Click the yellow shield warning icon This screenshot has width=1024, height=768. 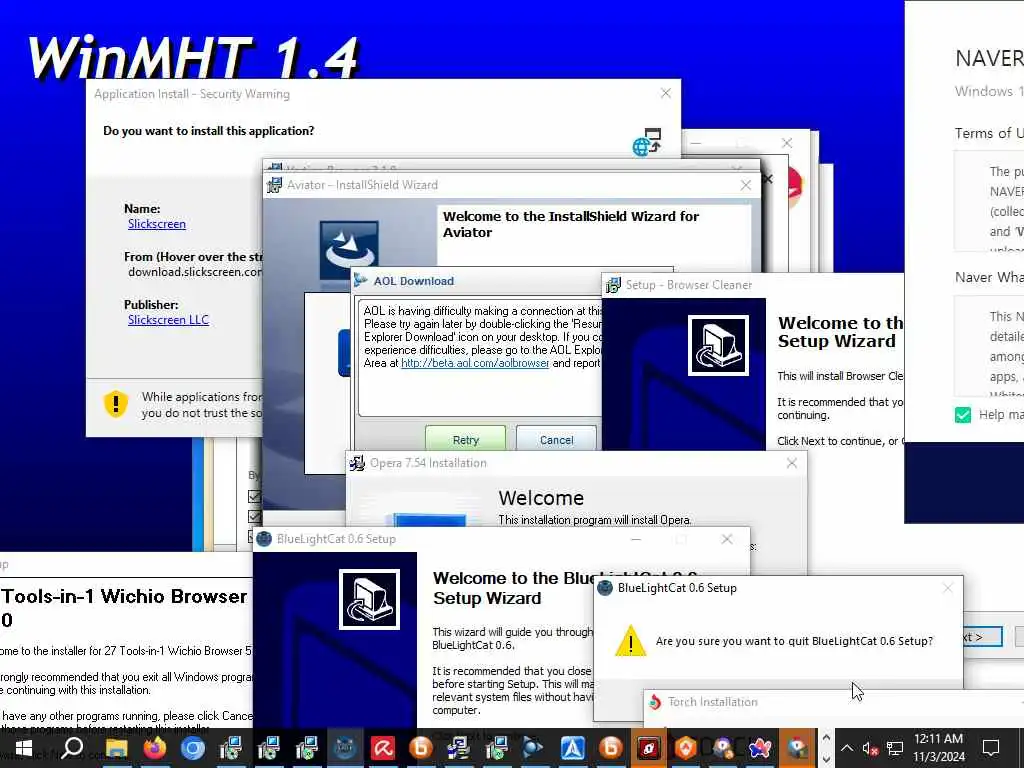116,404
